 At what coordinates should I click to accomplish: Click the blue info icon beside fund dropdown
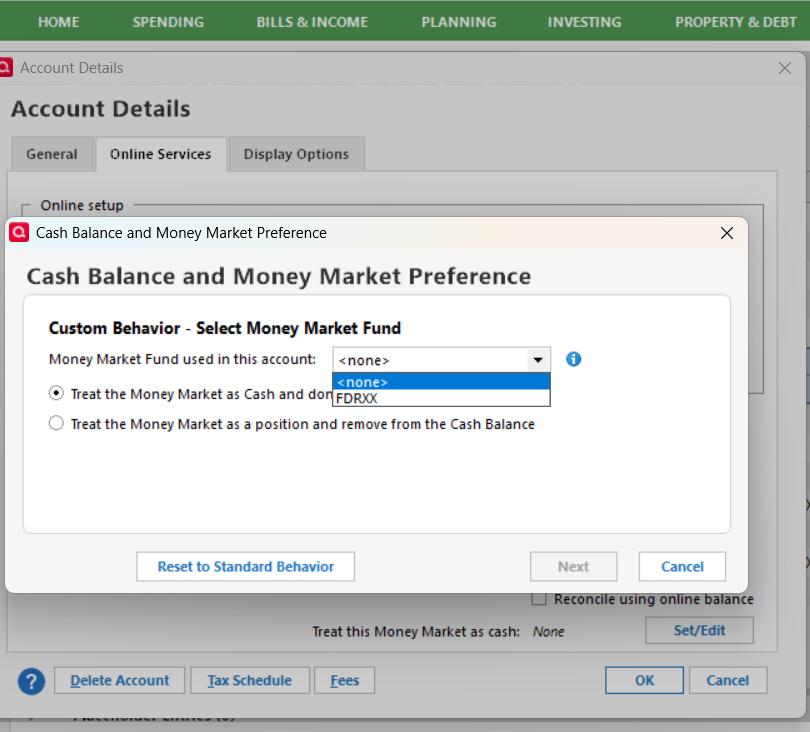573,359
